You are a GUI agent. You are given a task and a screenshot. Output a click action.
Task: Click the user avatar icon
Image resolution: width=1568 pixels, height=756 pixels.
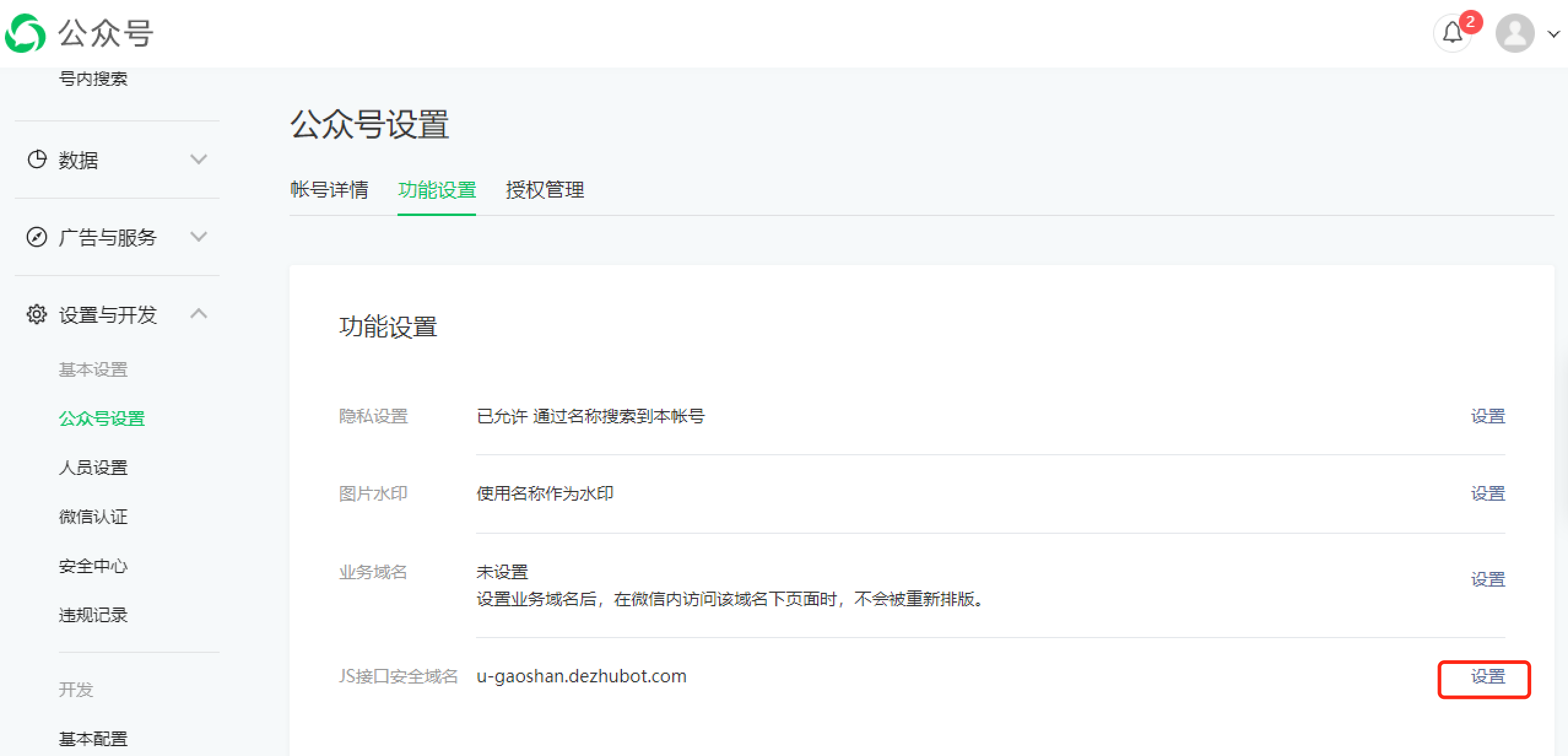(1515, 33)
